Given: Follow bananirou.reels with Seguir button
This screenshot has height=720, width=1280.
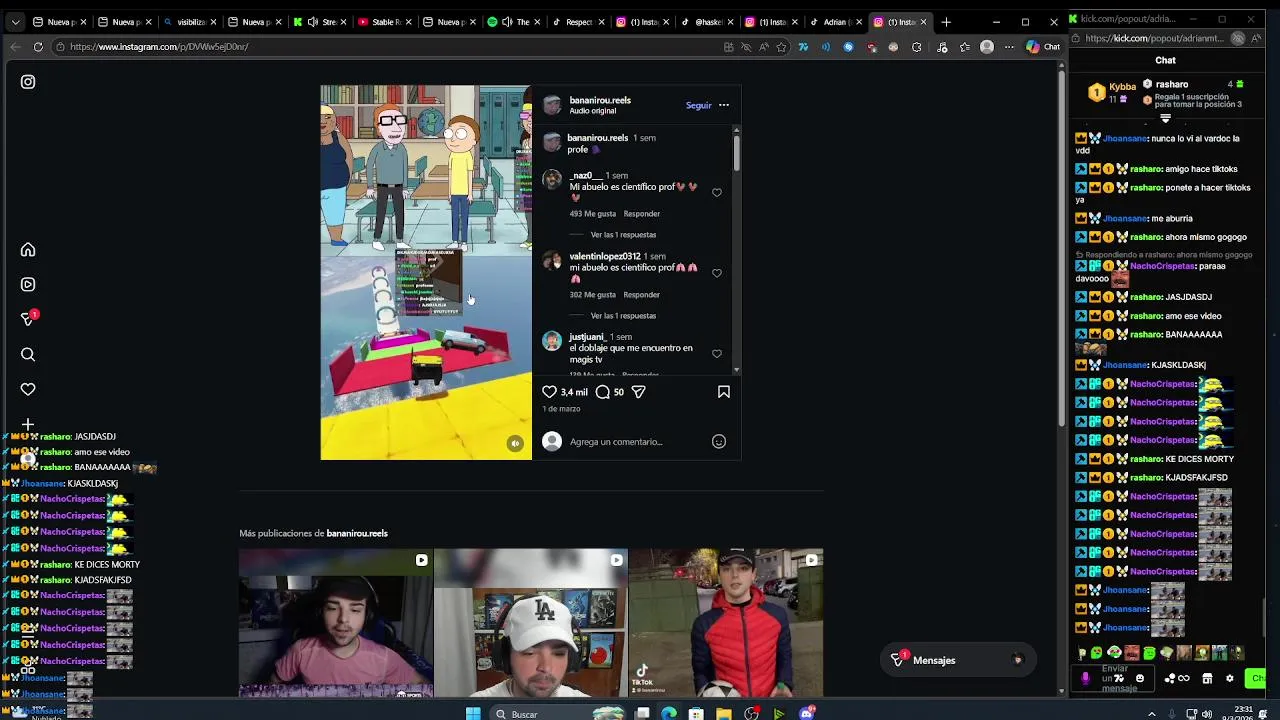Looking at the screenshot, I should (699, 105).
